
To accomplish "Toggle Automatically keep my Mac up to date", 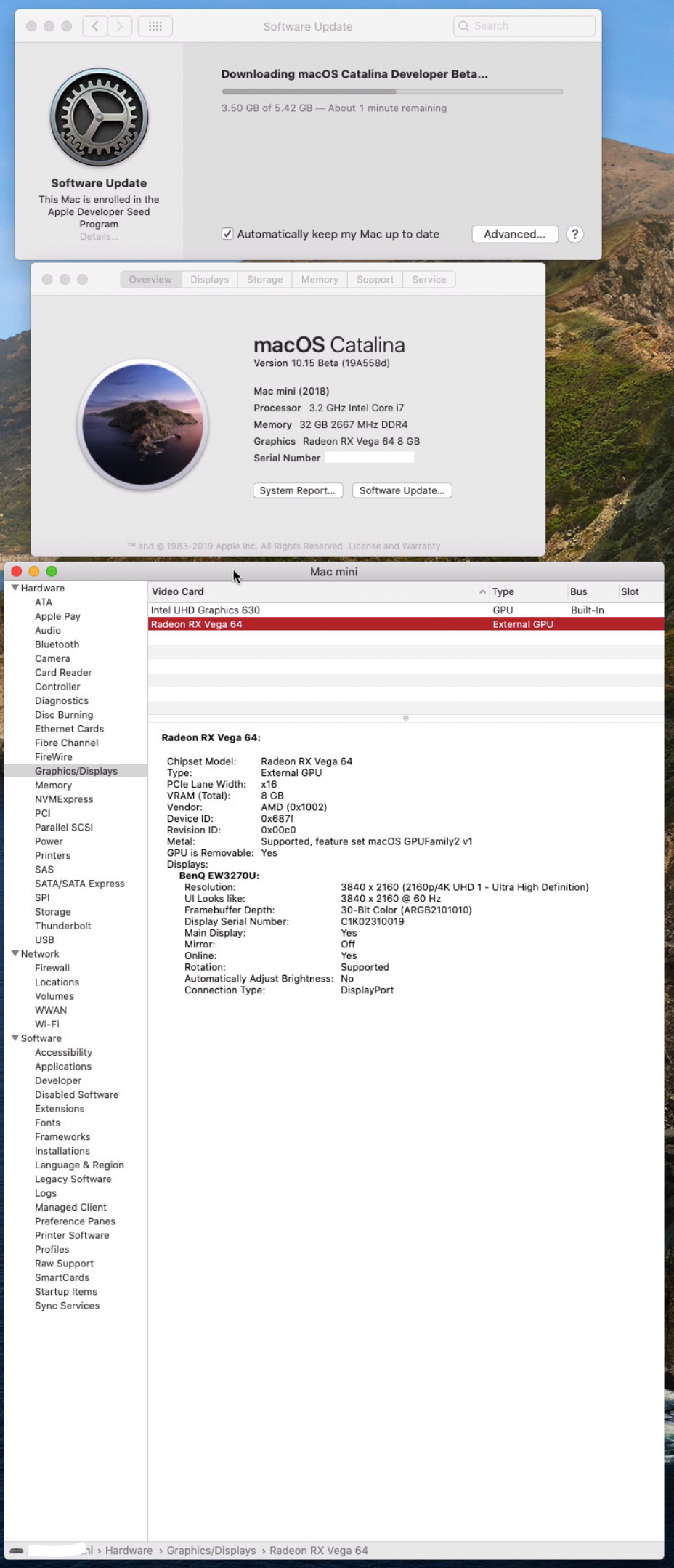I will pyautogui.click(x=227, y=234).
